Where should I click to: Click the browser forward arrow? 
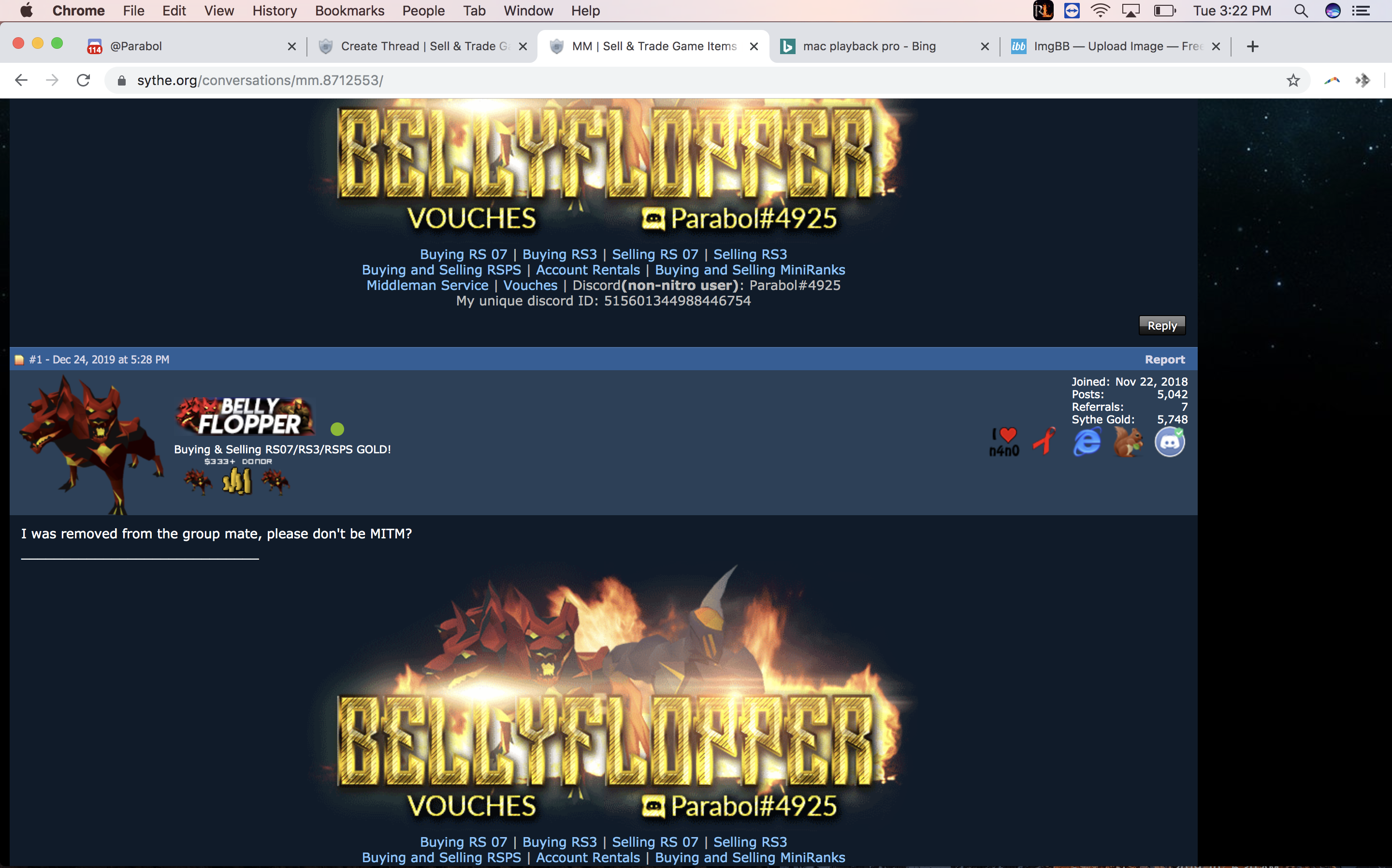click(x=52, y=80)
